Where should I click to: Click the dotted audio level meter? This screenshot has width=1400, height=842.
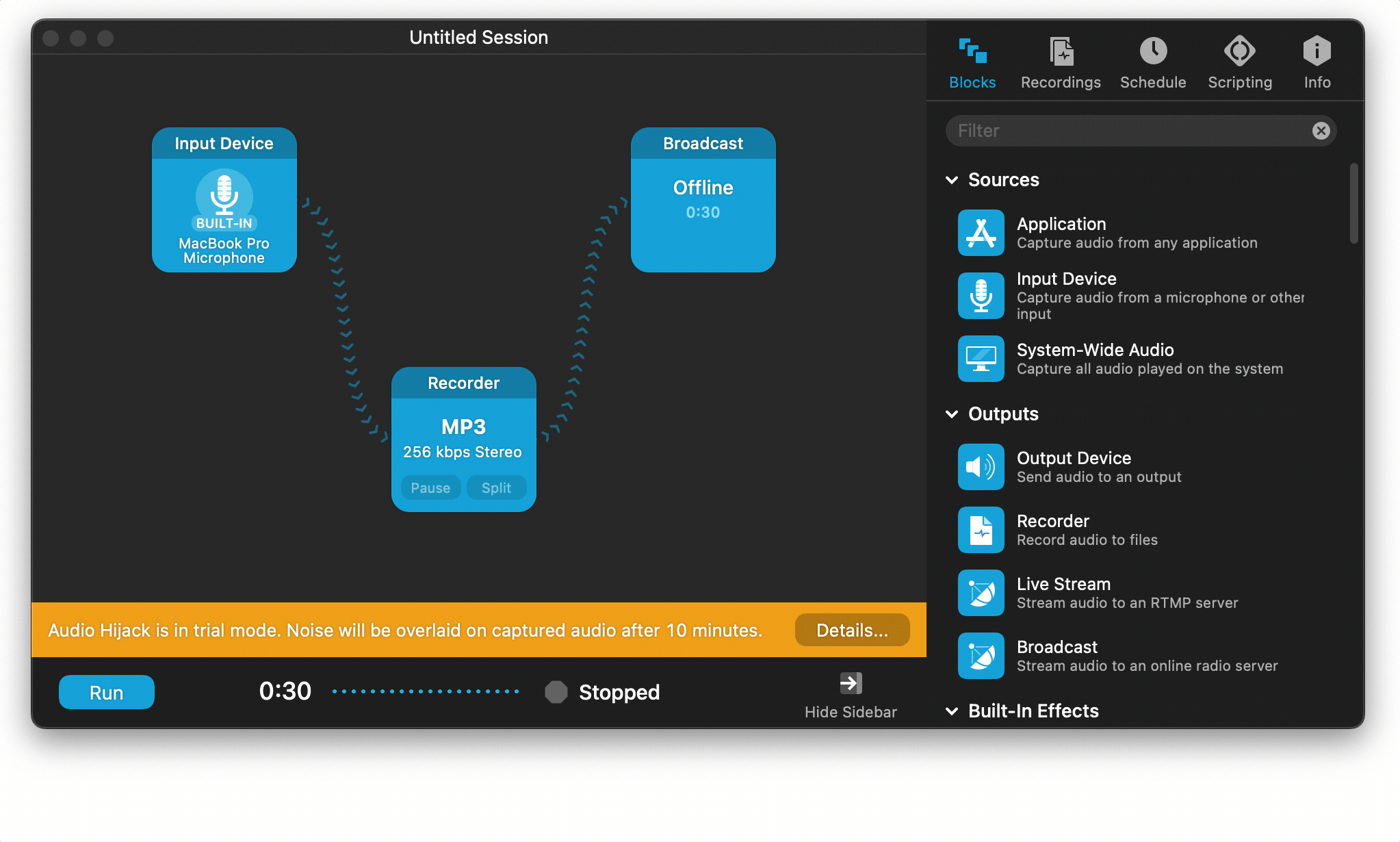click(x=426, y=691)
